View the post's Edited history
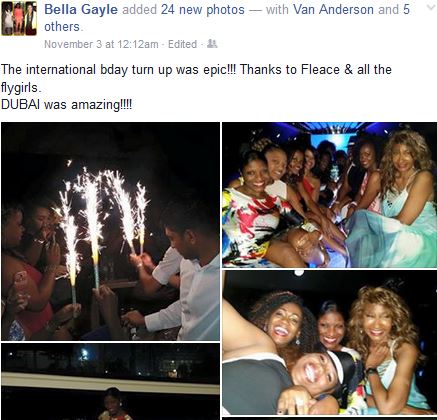 coord(182,44)
